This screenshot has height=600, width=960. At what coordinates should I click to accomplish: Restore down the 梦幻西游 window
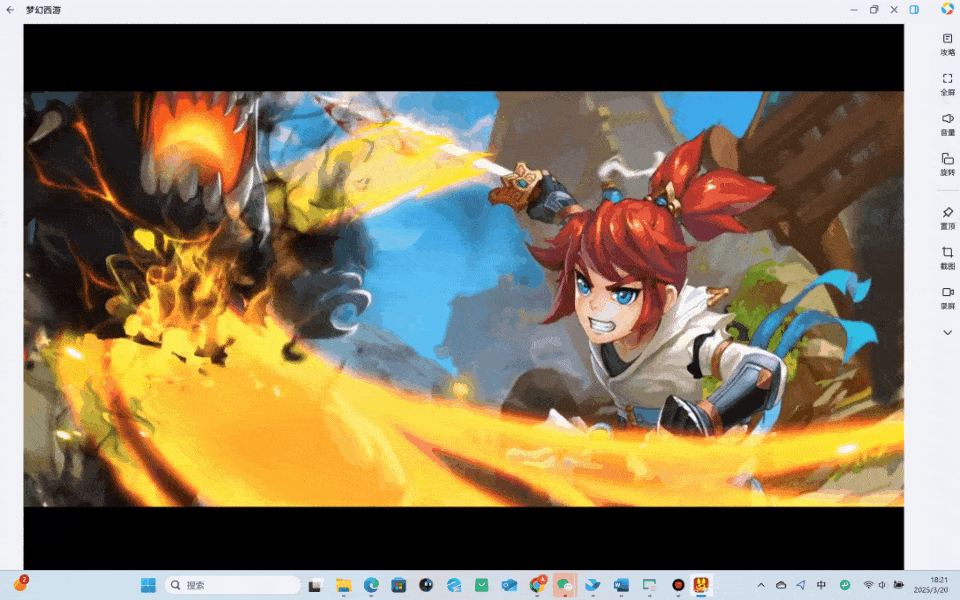(874, 10)
